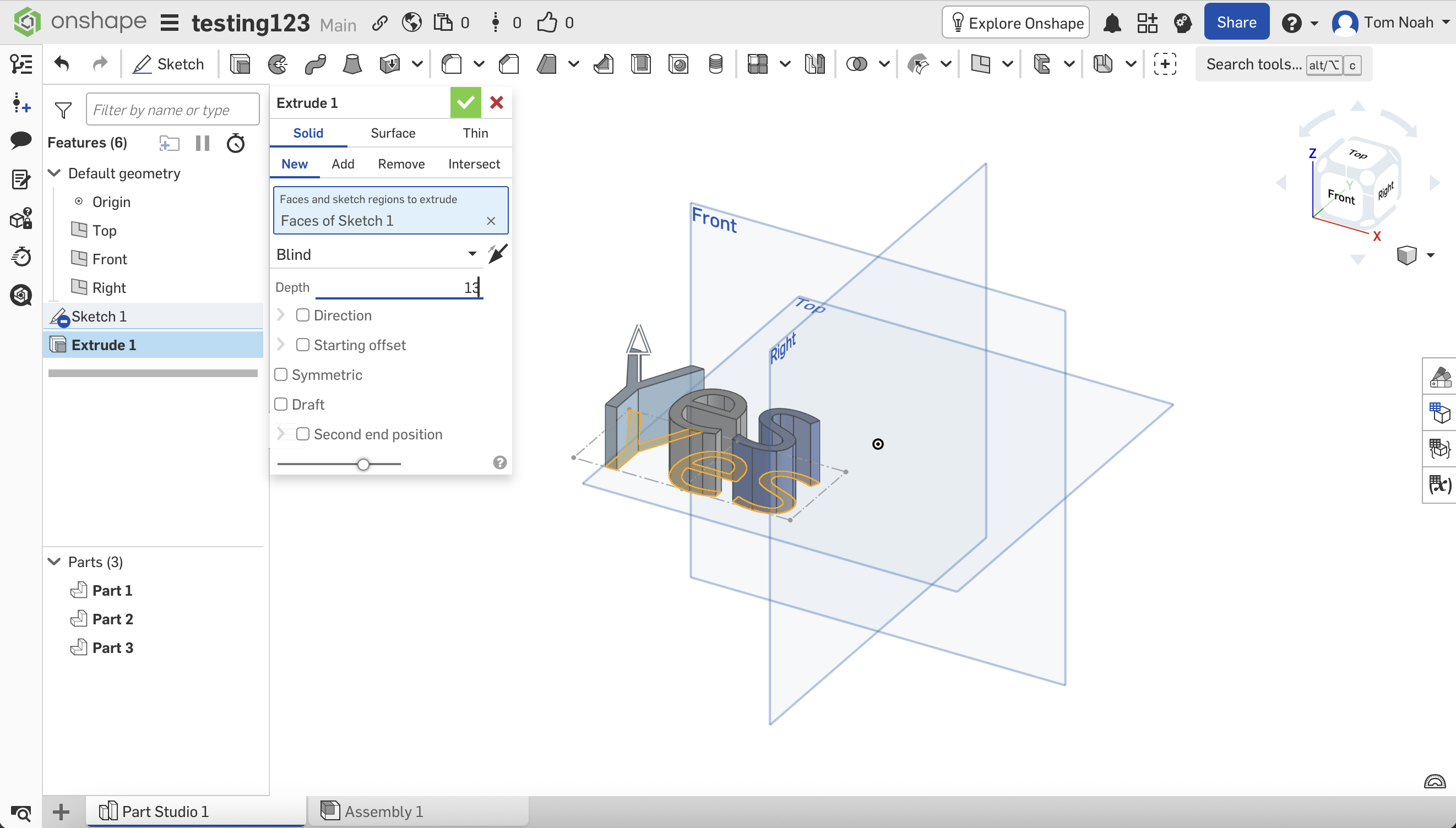Viewport: 1456px width, 828px height.
Task: Switch to the Surface tab
Action: [x=393, y=133]
